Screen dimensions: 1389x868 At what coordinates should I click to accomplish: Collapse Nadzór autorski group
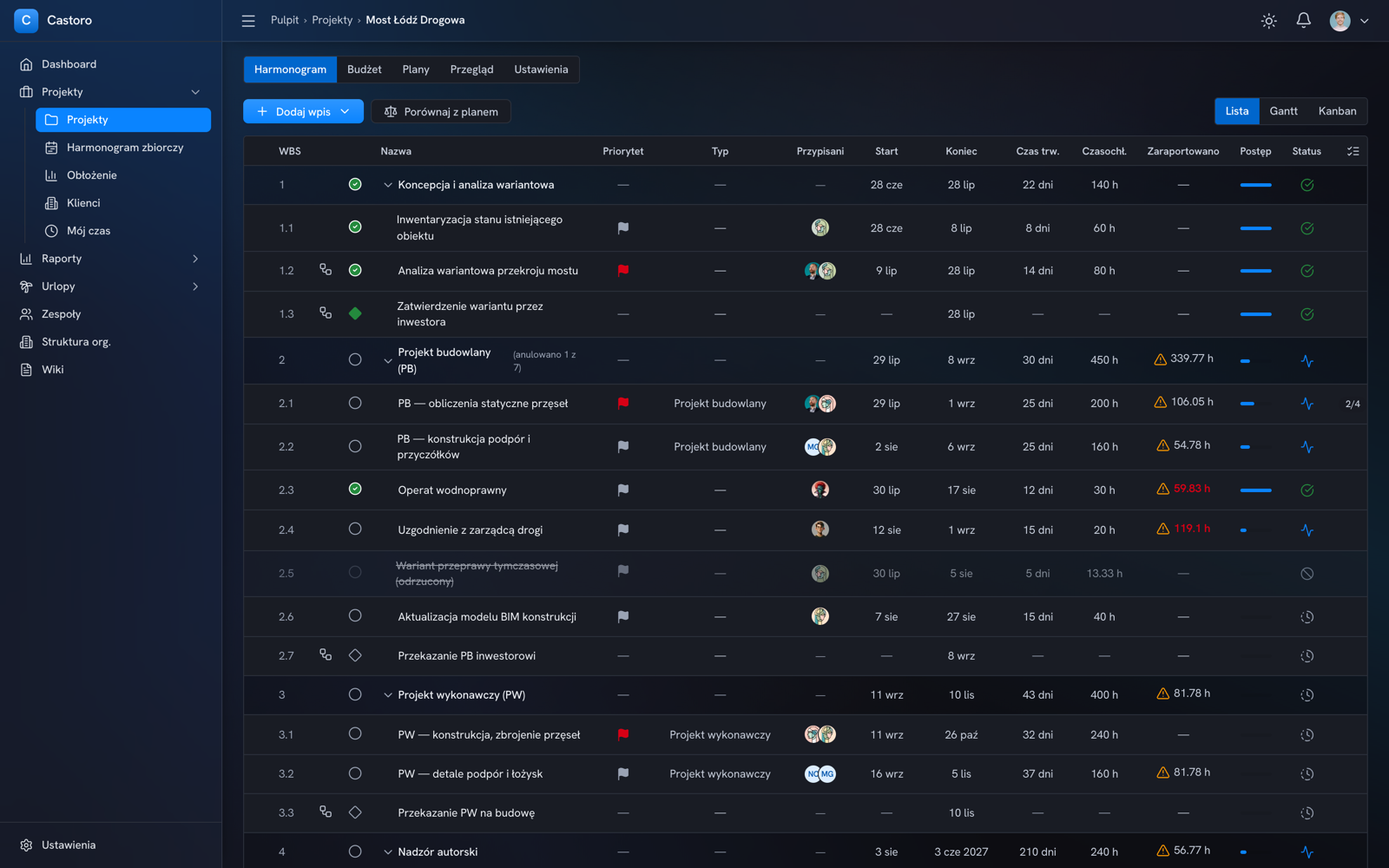388,852
